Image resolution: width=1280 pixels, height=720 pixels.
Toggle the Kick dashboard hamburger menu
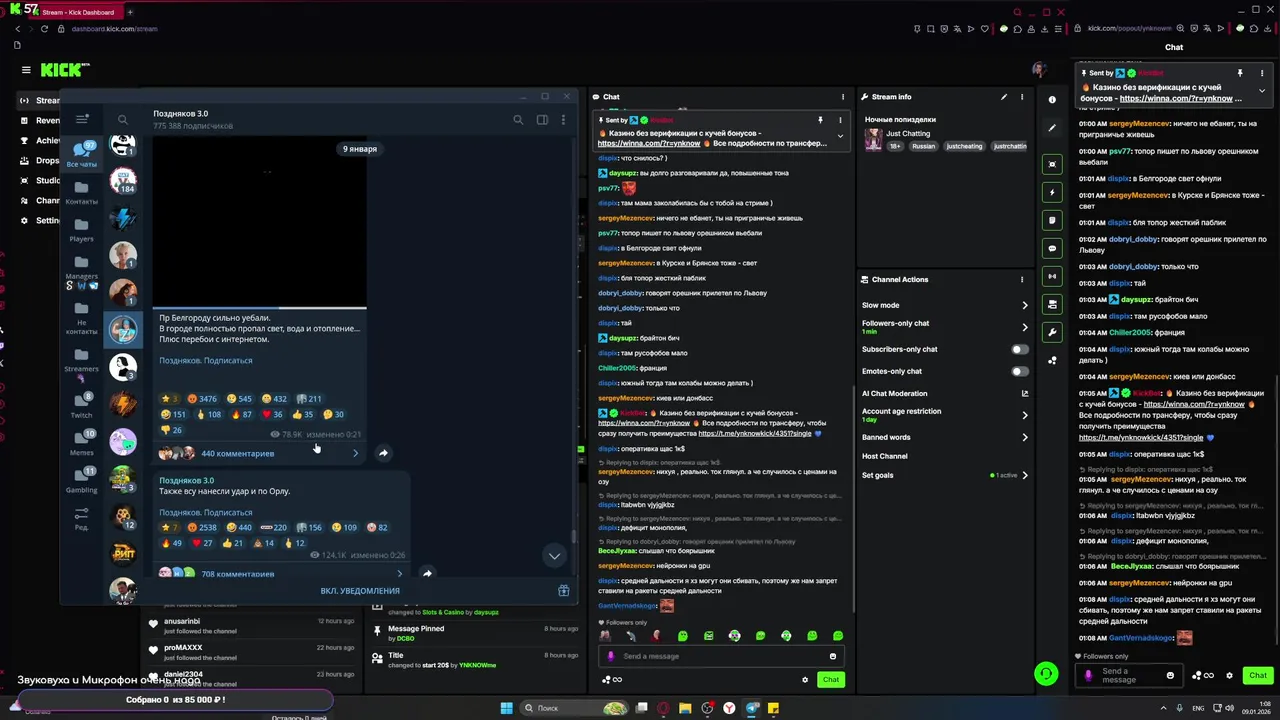[26, 70]
